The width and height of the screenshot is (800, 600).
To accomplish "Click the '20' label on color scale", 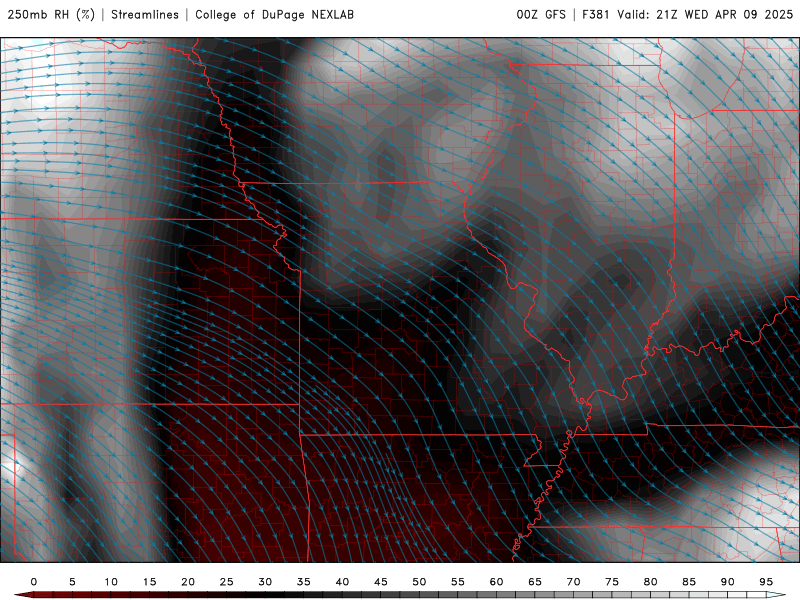I will pyautogui.click(x=188, y=582).
